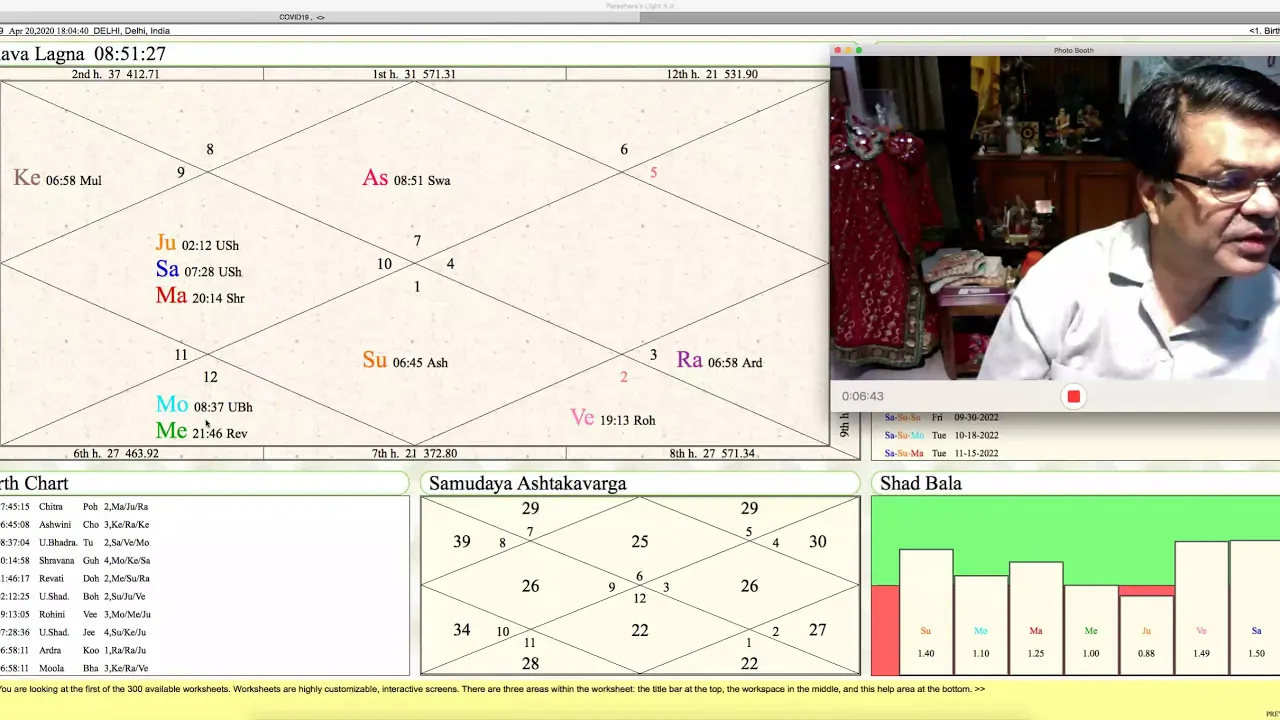Click the '6th h. 27 463.92' house footer
Screen dimensions: 1280x720
(x=116, y=454)
